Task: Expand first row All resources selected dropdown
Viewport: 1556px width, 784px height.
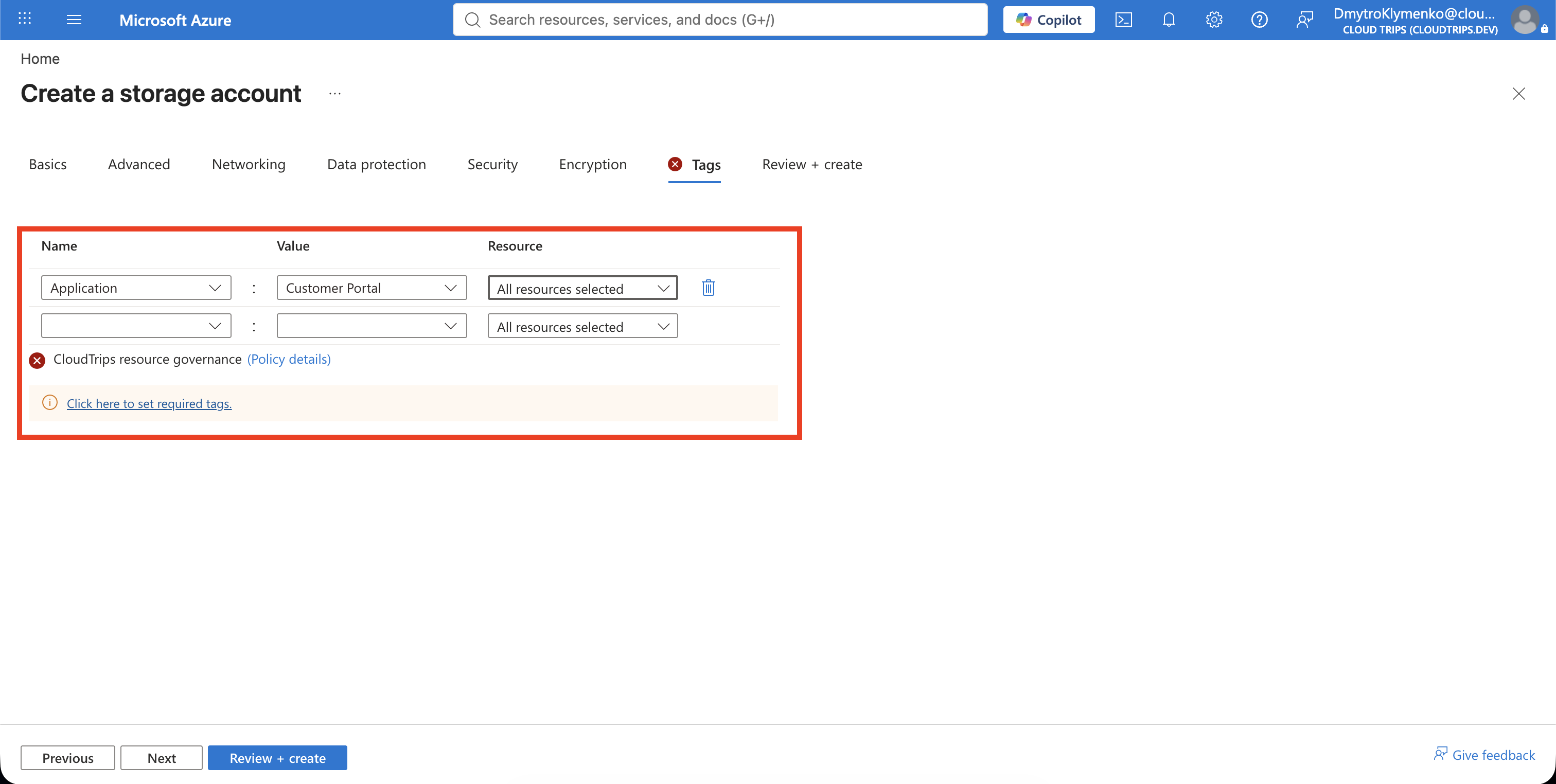Action: (x=582, y=288)
